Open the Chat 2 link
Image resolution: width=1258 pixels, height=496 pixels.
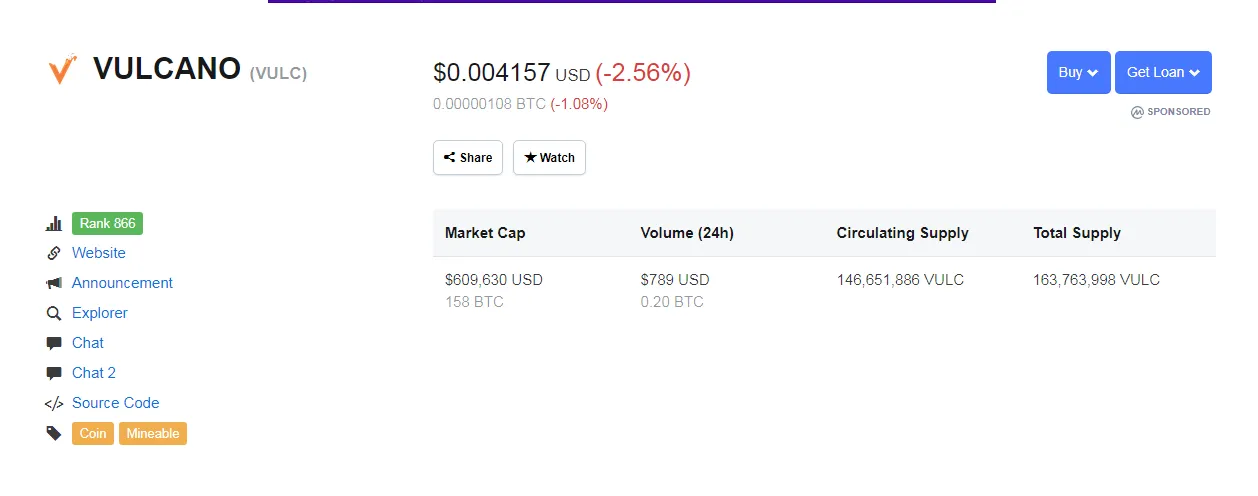[94, 373]
